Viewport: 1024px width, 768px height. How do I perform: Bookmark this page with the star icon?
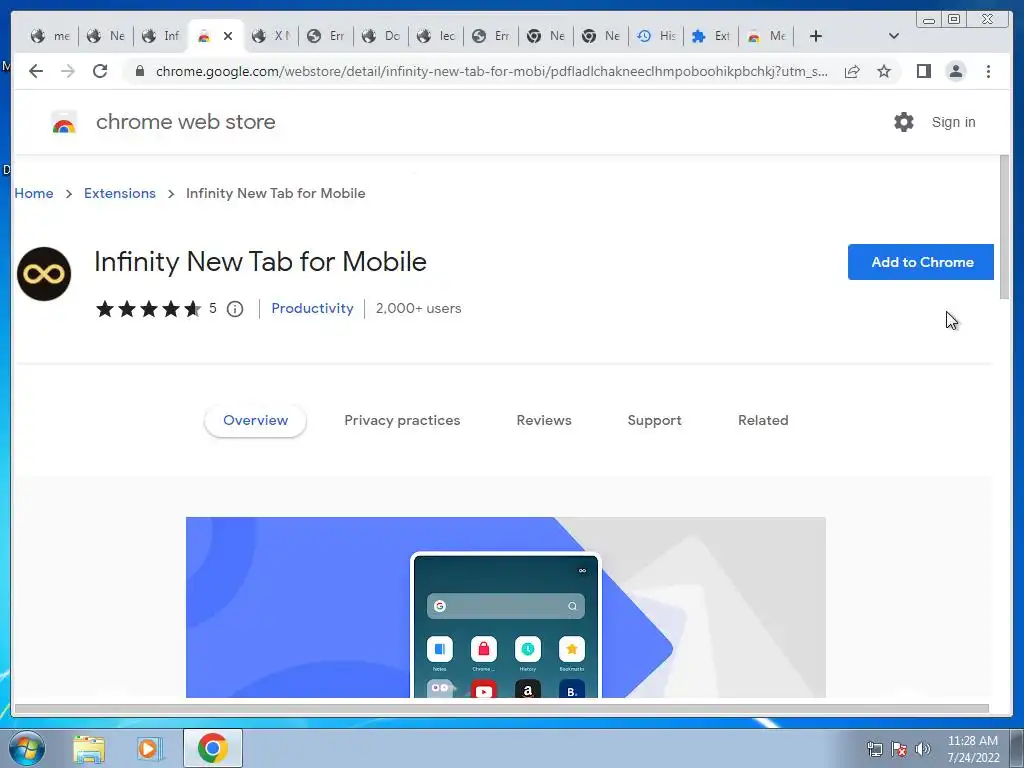coord(884,71)
